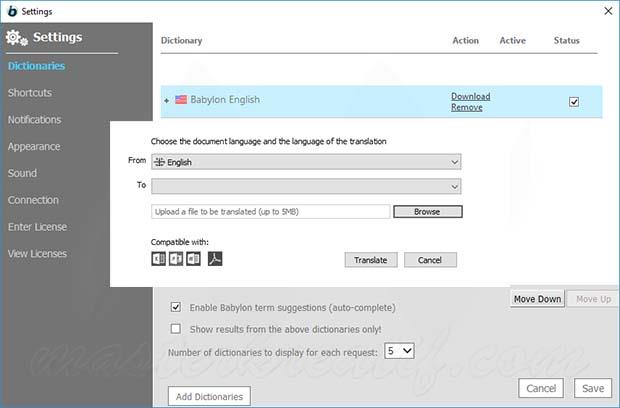620x408 pixels.
Task: Open Connection settings
Action: pyautogui.click(x=33, y=200)
